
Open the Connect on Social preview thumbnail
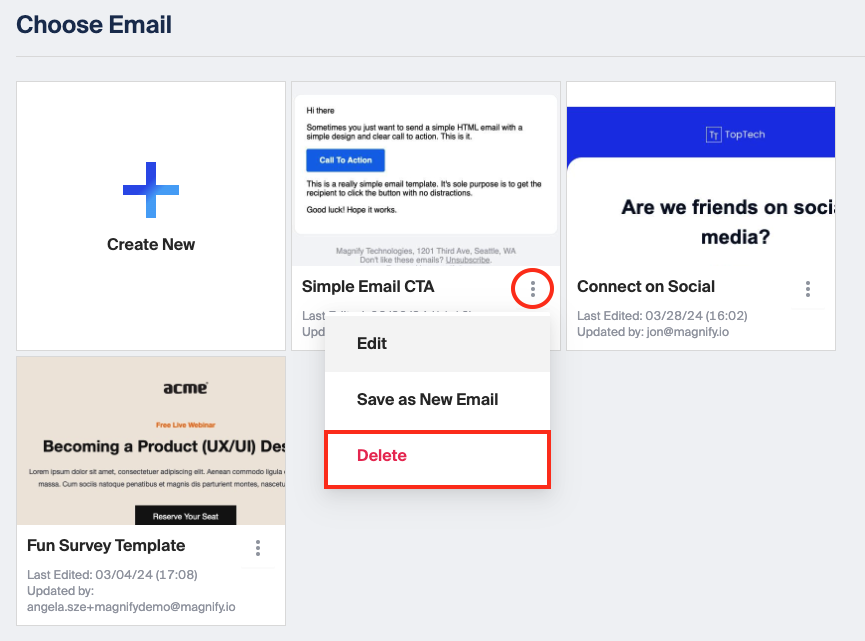point(701,174)
